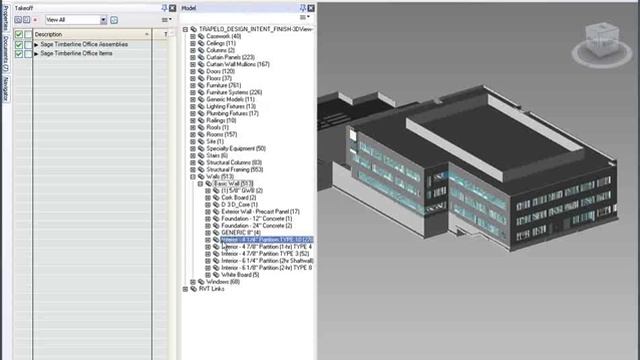This screenshot has height=360, width=640.
Task: Select GENERIC 8" (4) wall type
Action: click(241, 233)
